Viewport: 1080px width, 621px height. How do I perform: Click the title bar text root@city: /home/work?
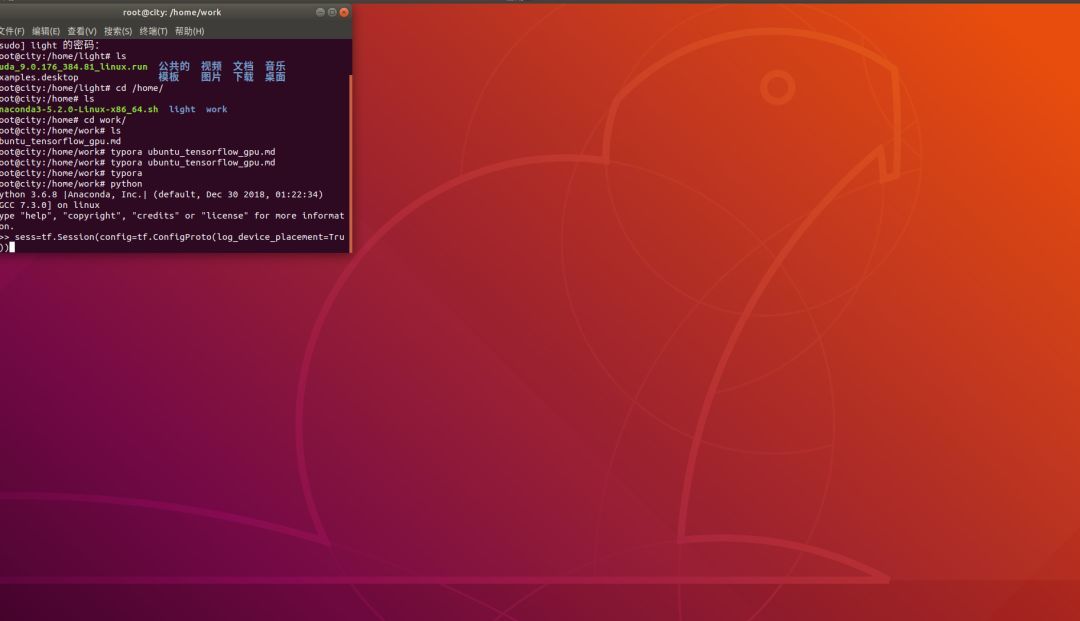pyautogui.click(x=172, y=12)
